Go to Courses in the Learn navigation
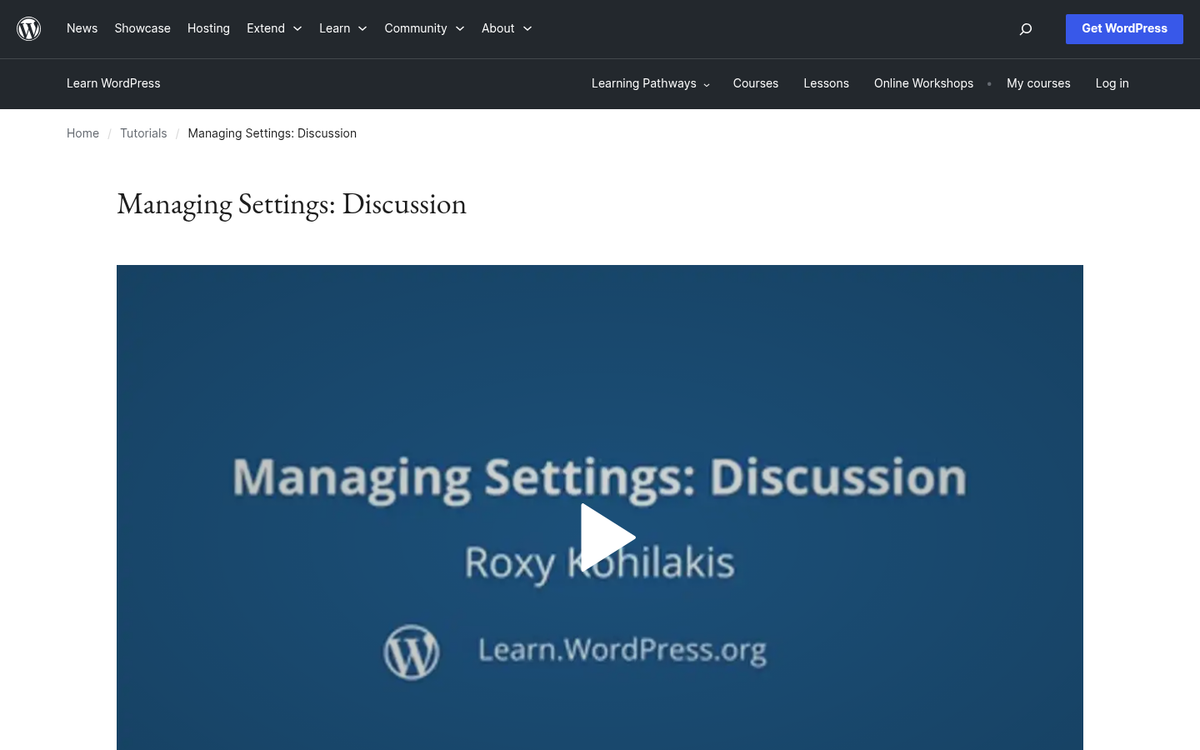 [x=755, y=84]
